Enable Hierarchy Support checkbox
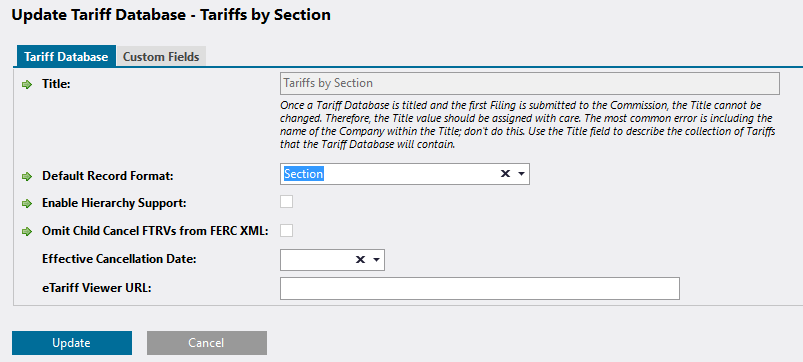This screenshot has width=803, height=362. (x=287, y=202)
